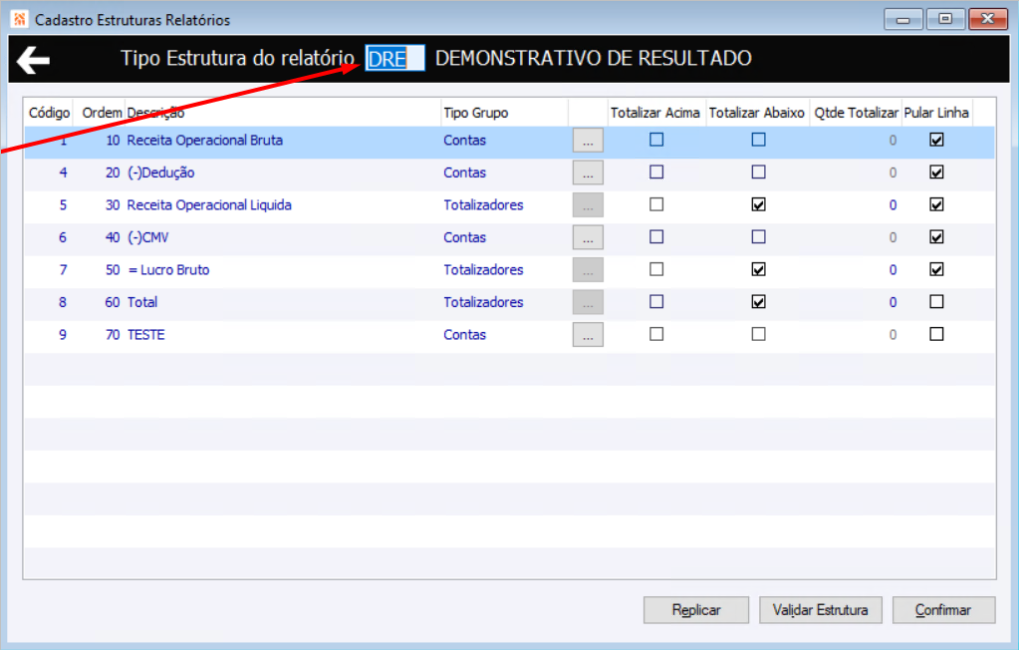This screenshot has width=1019, height=650.
Task: Uncheck Totalizar Abaixo for Total row
Action: 758,302
